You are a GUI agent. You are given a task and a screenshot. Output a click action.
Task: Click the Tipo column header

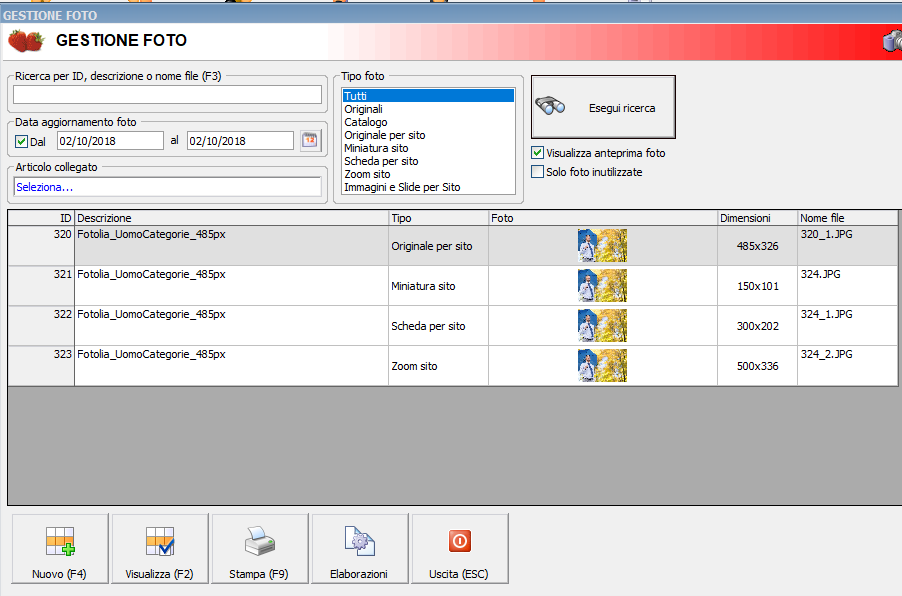tap(438, 218)
